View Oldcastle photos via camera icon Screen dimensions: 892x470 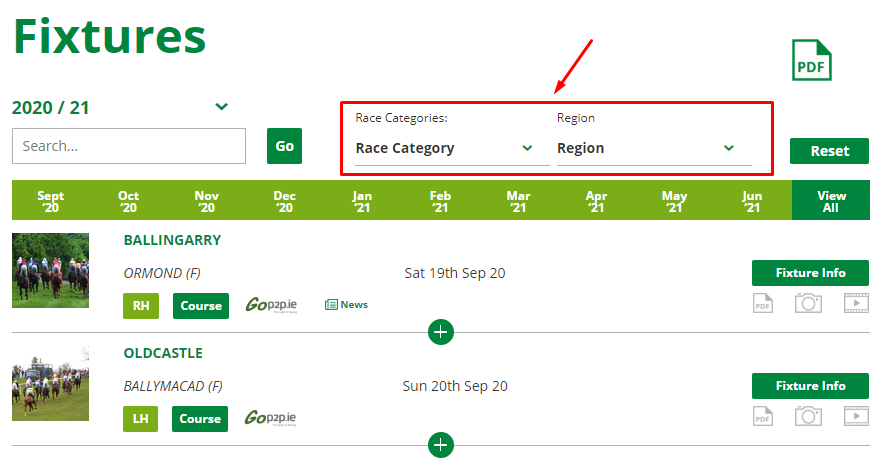(808, 416)
